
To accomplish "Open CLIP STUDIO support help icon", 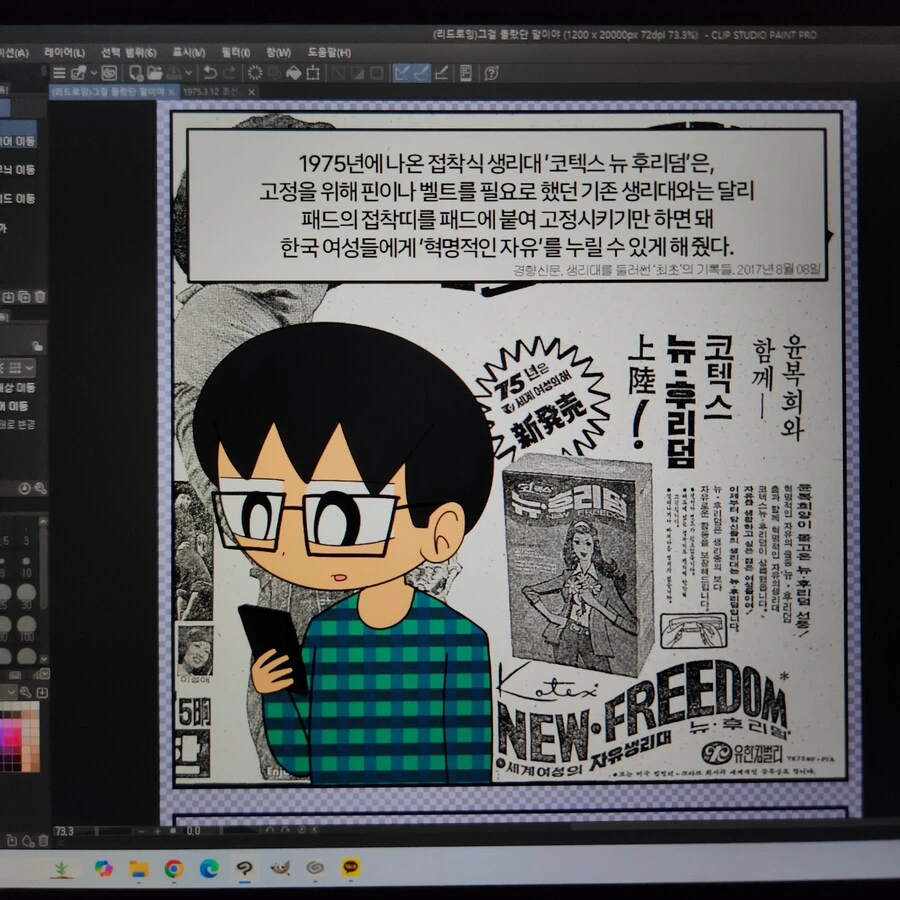I will coord(491,73).
